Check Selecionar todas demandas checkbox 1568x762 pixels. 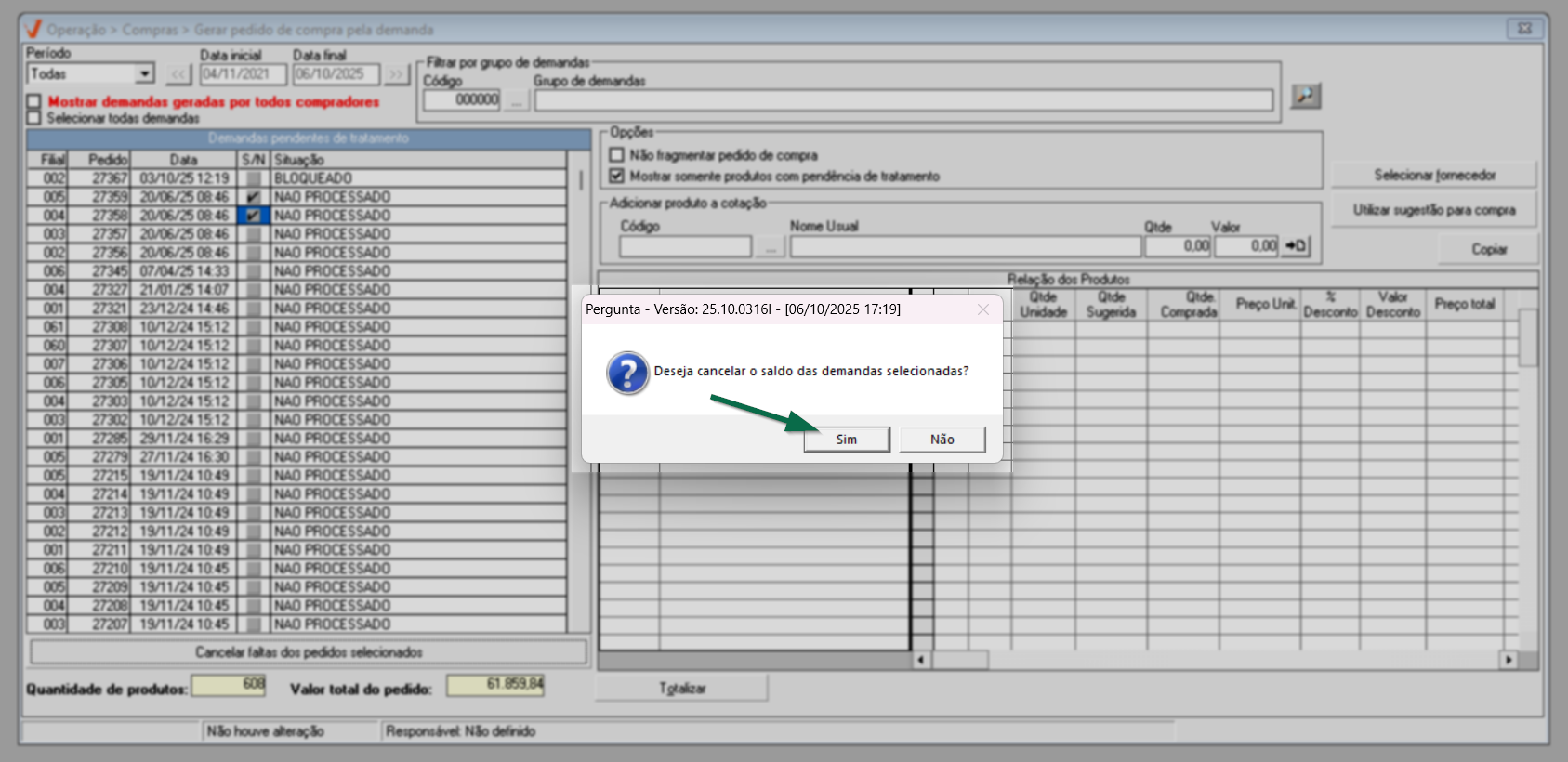pyautogui.click(x=34, y=118)
